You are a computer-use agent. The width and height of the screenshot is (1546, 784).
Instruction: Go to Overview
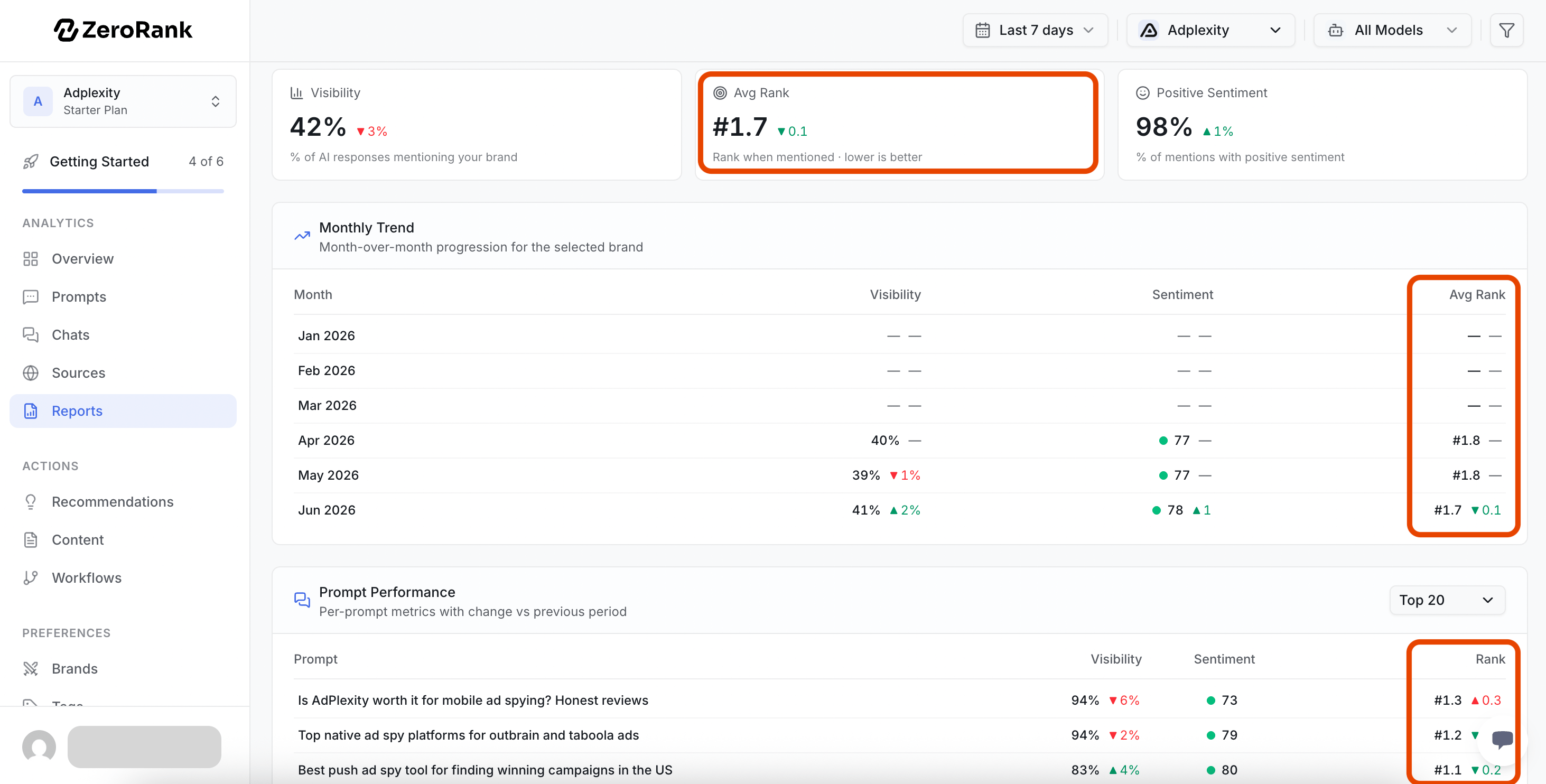[123, 259]
